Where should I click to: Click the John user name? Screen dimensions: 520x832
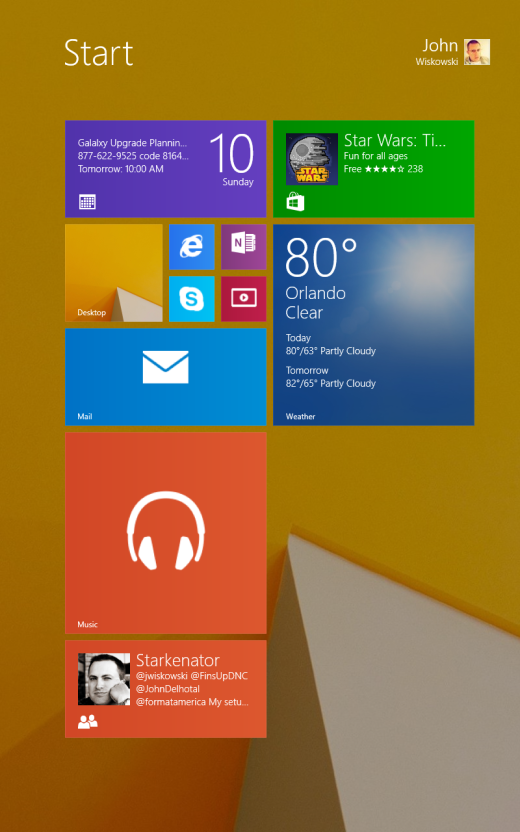click(x=440, y=46)
